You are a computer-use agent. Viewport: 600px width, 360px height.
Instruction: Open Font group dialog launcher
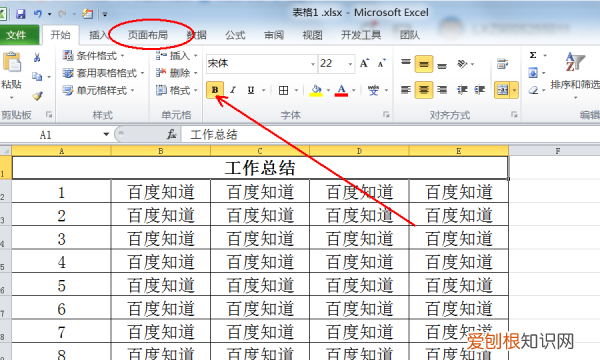(x=386, y=114)
